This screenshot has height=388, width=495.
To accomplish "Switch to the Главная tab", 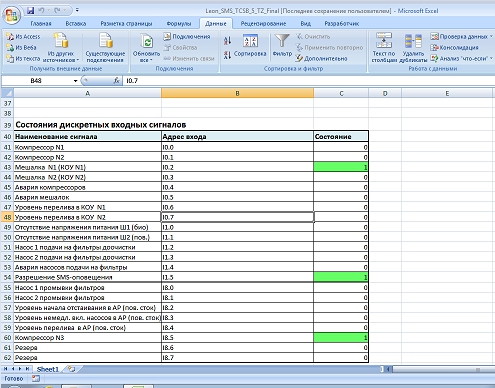I will coord(41,24).
